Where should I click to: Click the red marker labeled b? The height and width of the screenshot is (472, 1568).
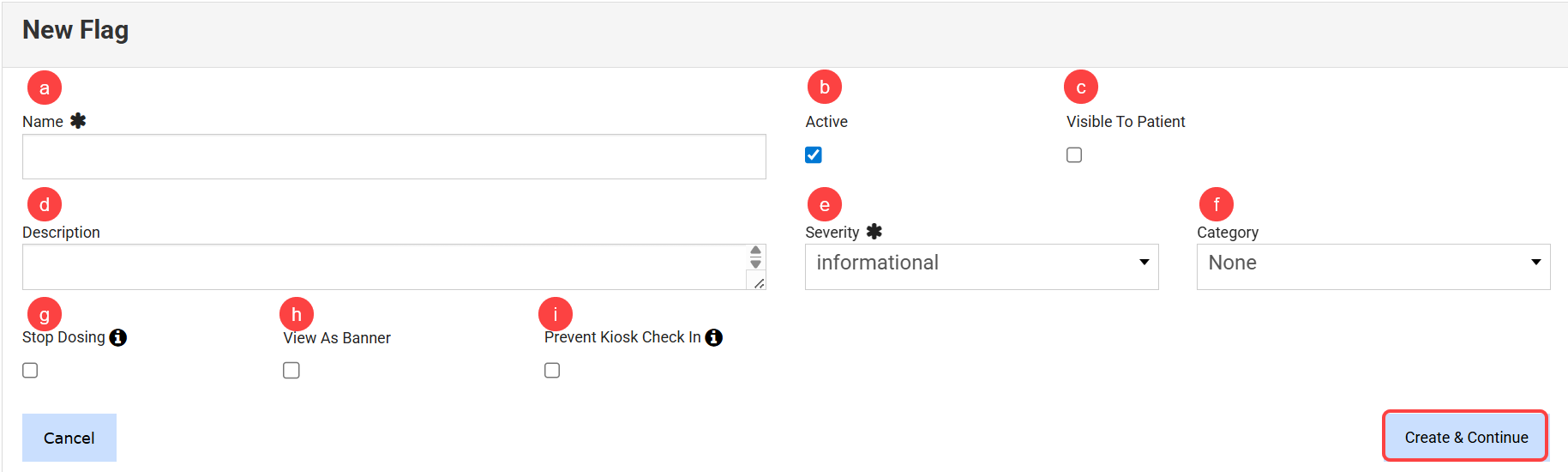[x=824, y=87]
